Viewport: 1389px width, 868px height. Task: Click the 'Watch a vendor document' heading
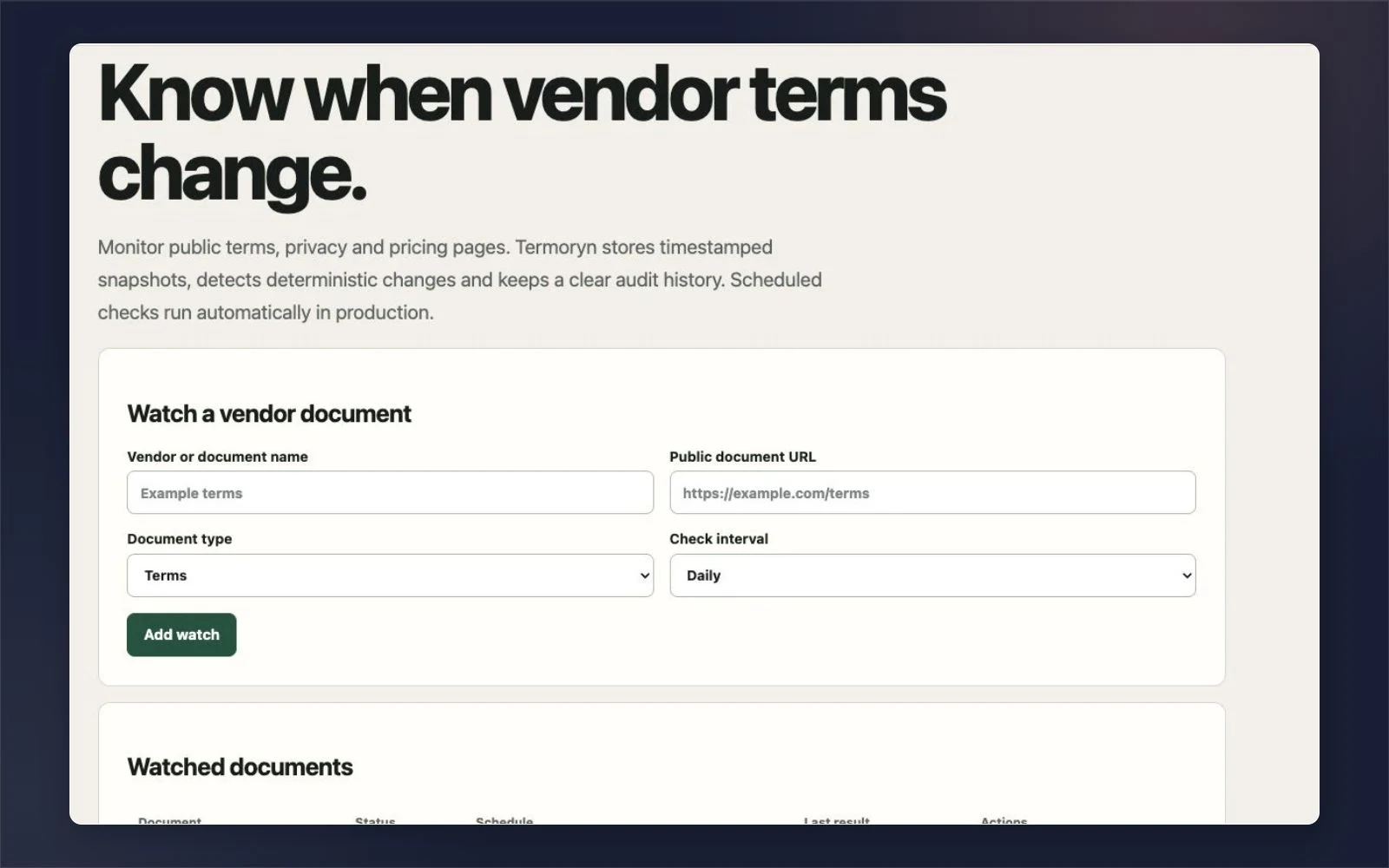[269, 414]
